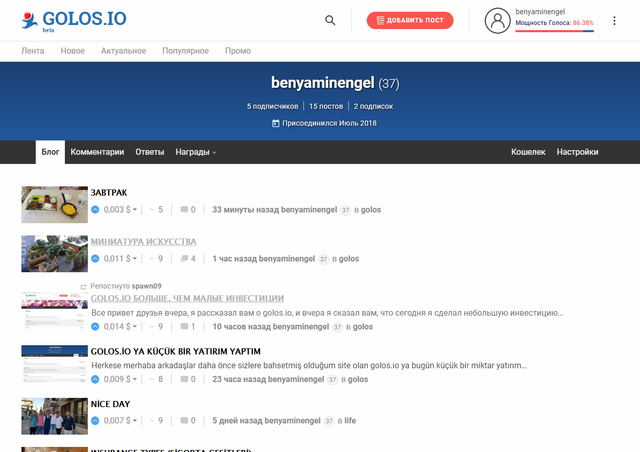Click the 5 дней назад timestamp
Screen dimensions: 640x452
tap(237, 421)
